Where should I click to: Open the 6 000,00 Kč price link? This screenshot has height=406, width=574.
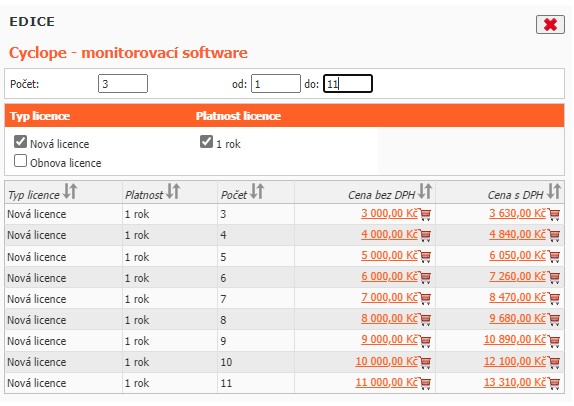pyautogui.click(x=390, y=276)
